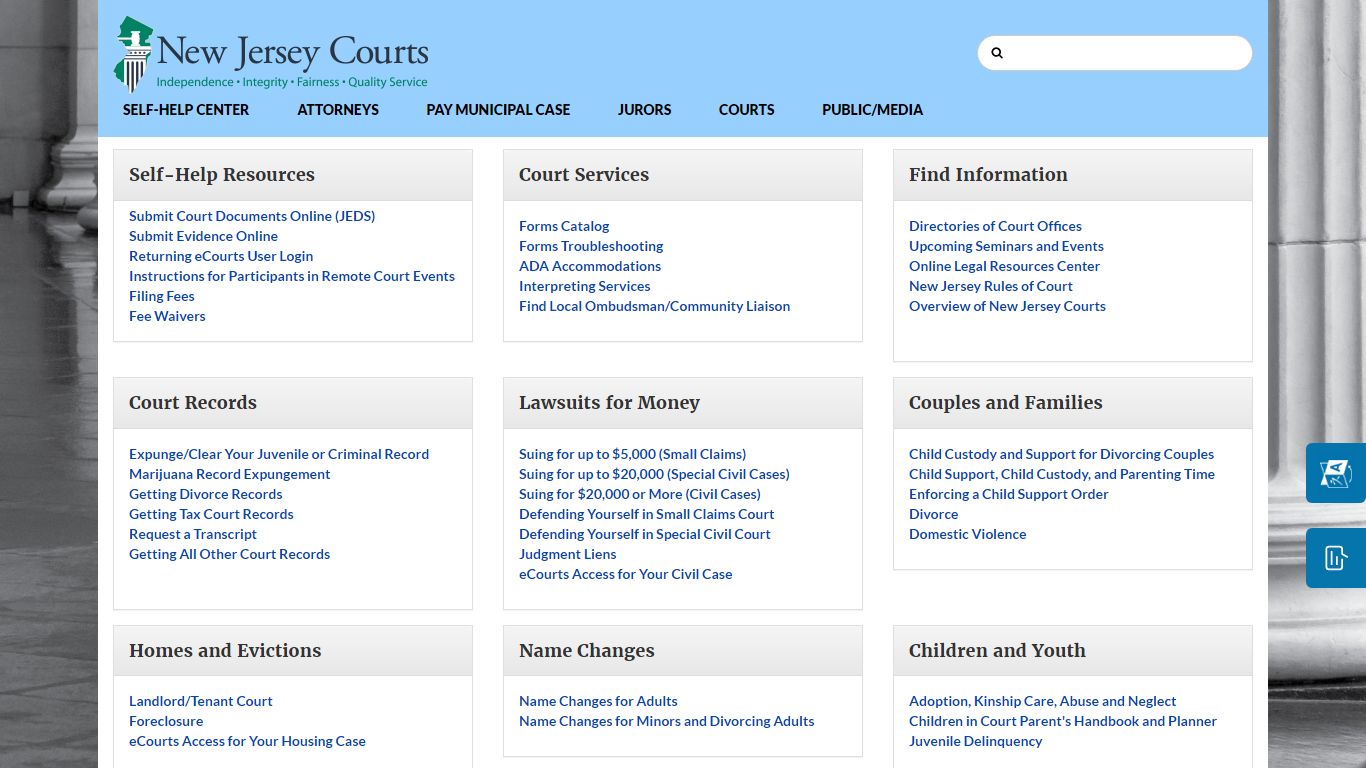
Task: Open Defending Yourself in Small Claims Court
Action: 646,514
